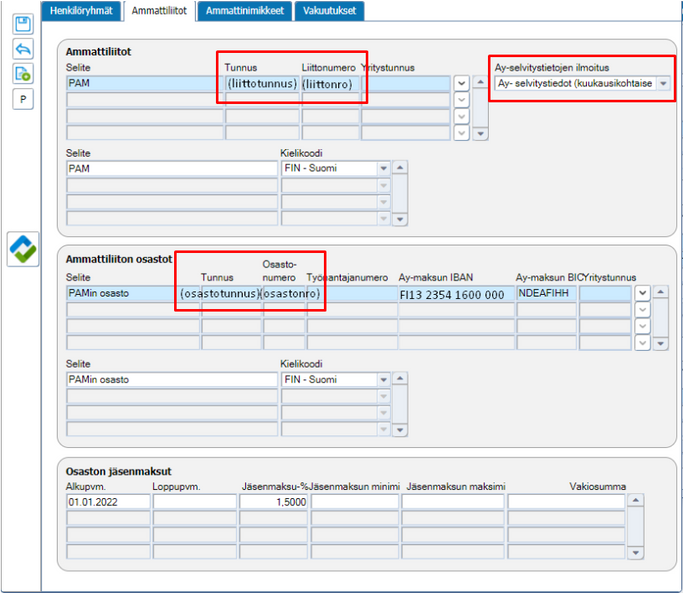This screenshot has width=683, height=593.
Task: Select the Ammattiliitot tab
Action: [x=159, y=11]
